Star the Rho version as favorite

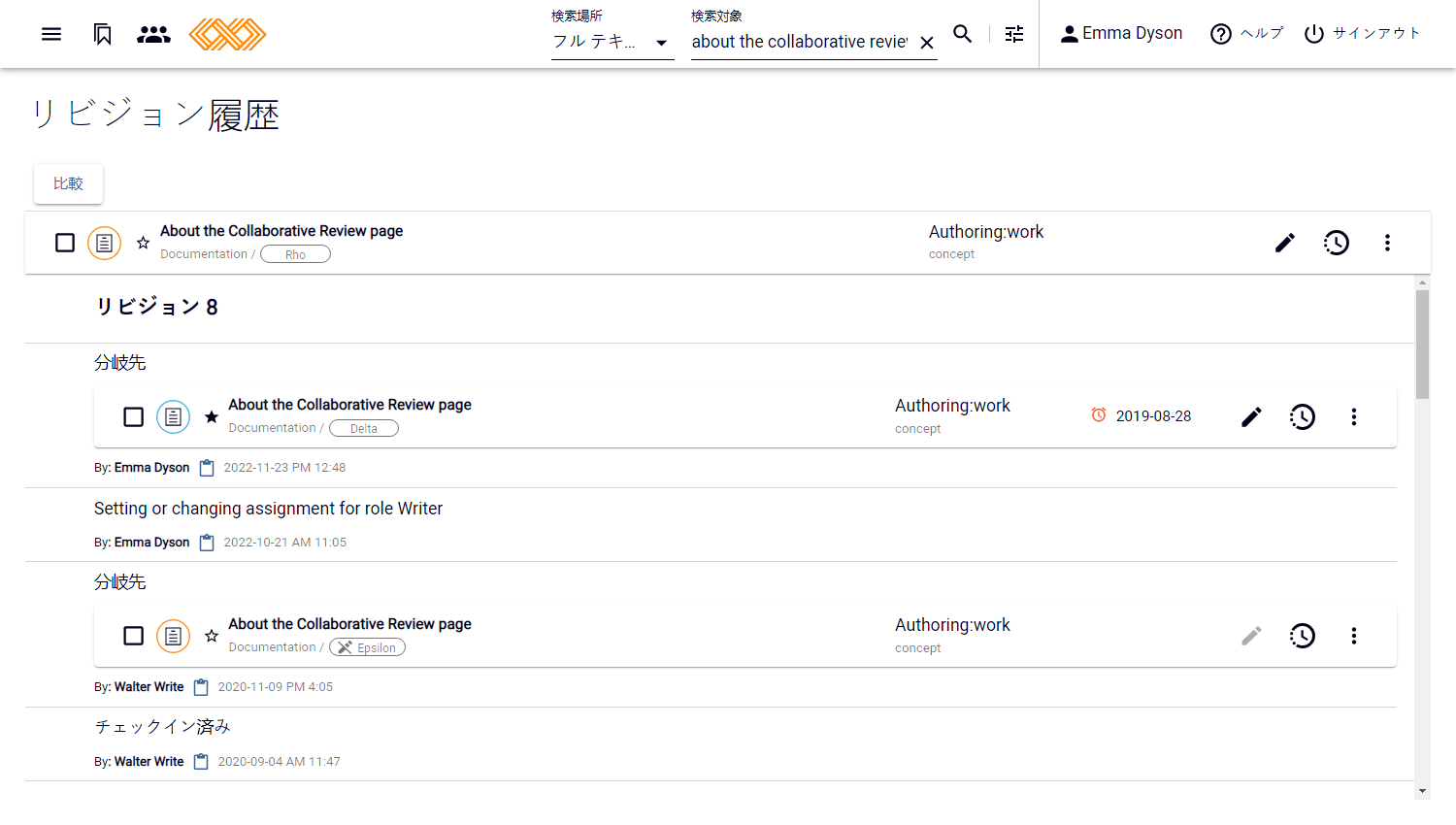point(143,243)
